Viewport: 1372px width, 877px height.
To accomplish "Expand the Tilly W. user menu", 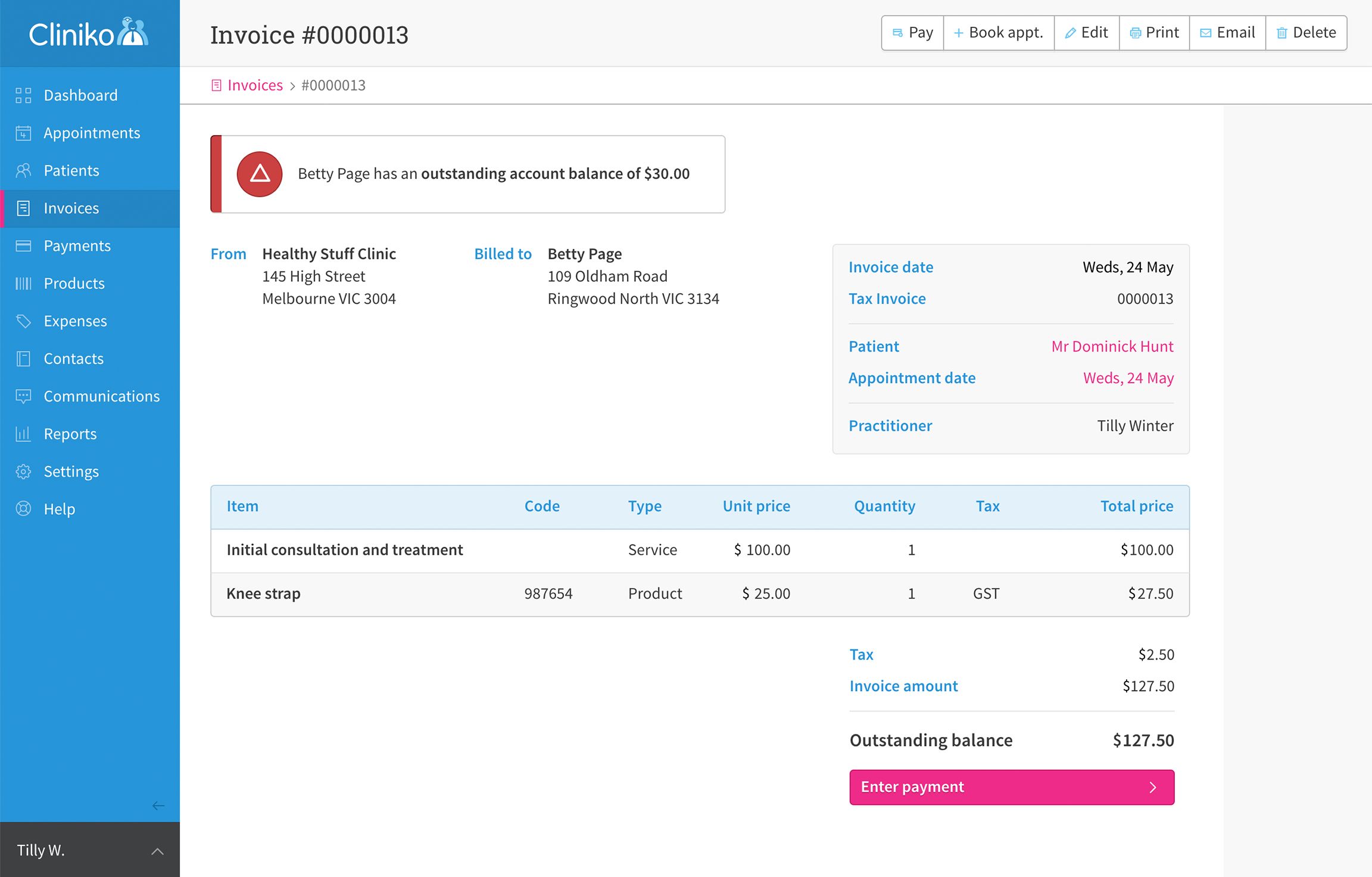I will pos(157,851).
